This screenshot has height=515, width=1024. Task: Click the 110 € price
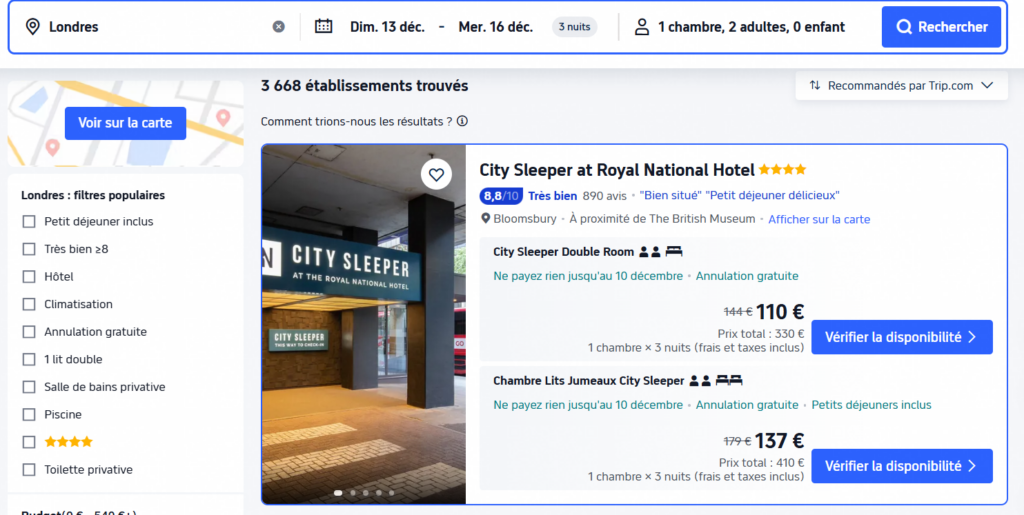point(780,312)
